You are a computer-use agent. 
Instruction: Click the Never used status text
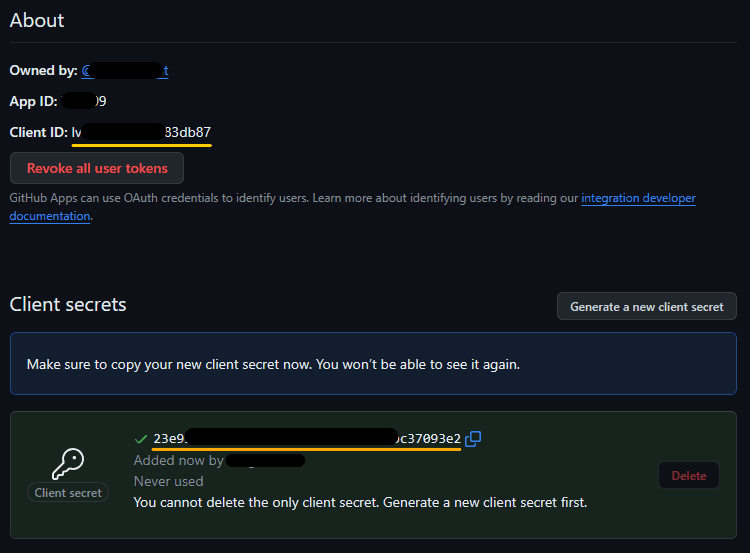coord(168,481)
